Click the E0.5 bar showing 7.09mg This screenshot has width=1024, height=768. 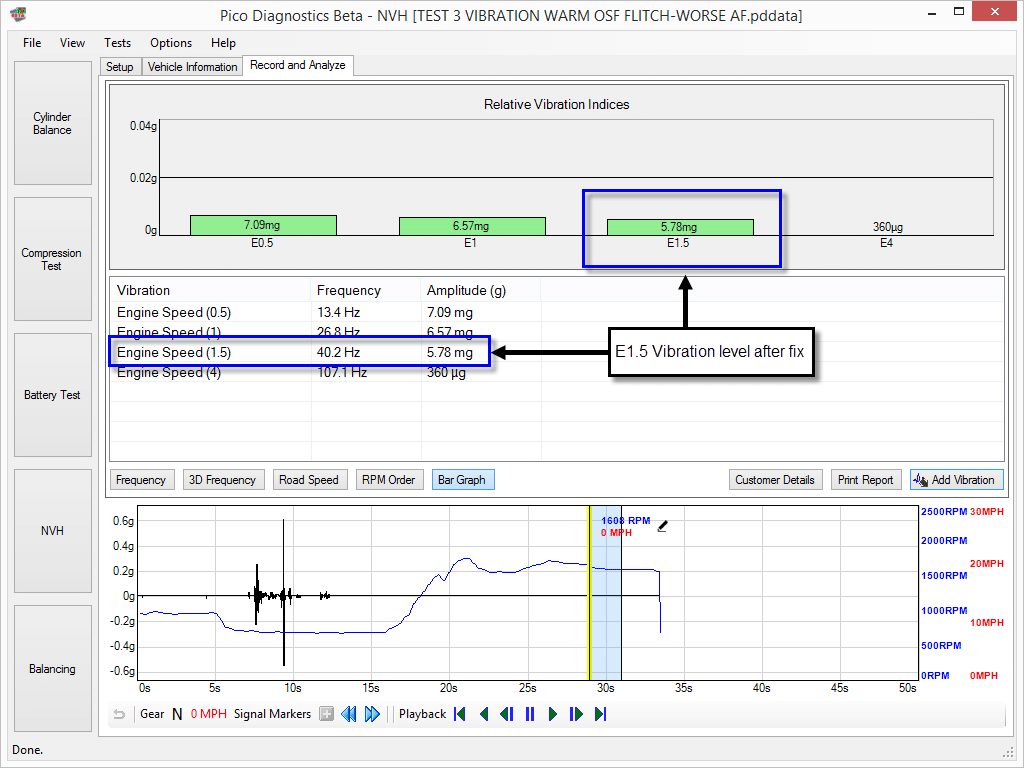[263, 225]
